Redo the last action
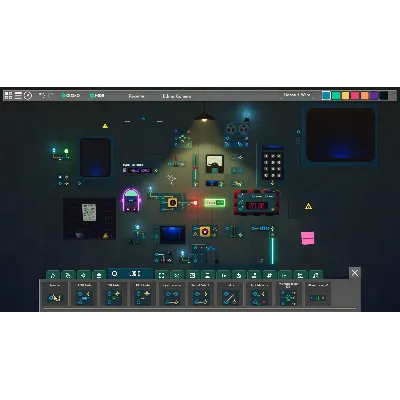Image resolution: width=400 pixels, height=400 pixels. pyautogui.click(x=50, y=96)
